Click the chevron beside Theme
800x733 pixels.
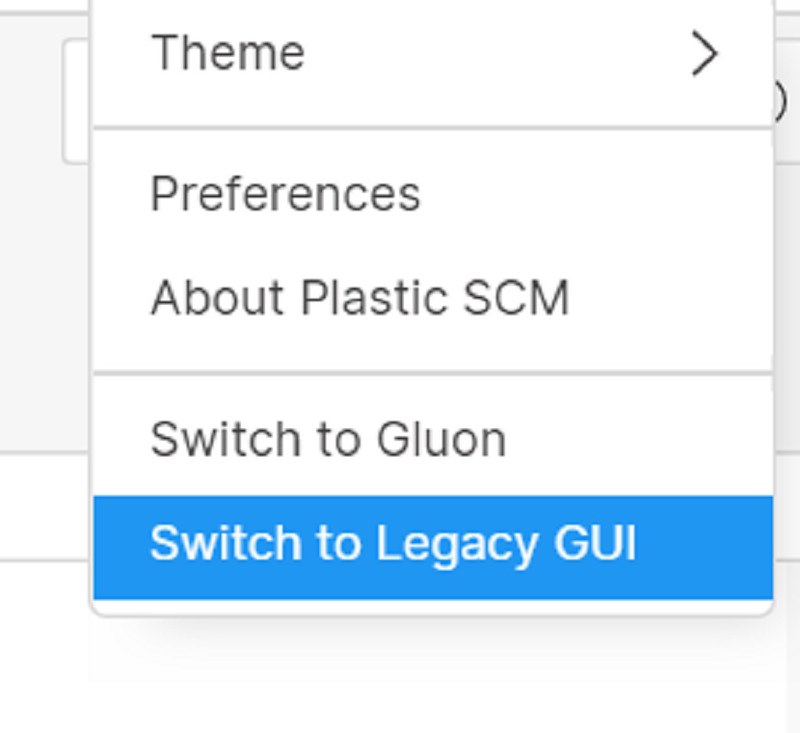(x=704, y=54)
